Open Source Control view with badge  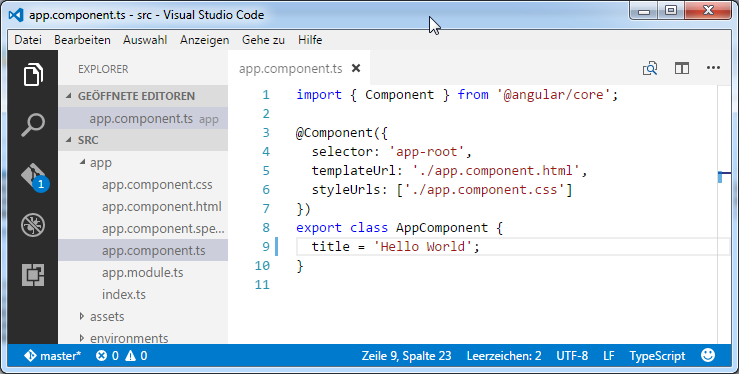point(34,176)
